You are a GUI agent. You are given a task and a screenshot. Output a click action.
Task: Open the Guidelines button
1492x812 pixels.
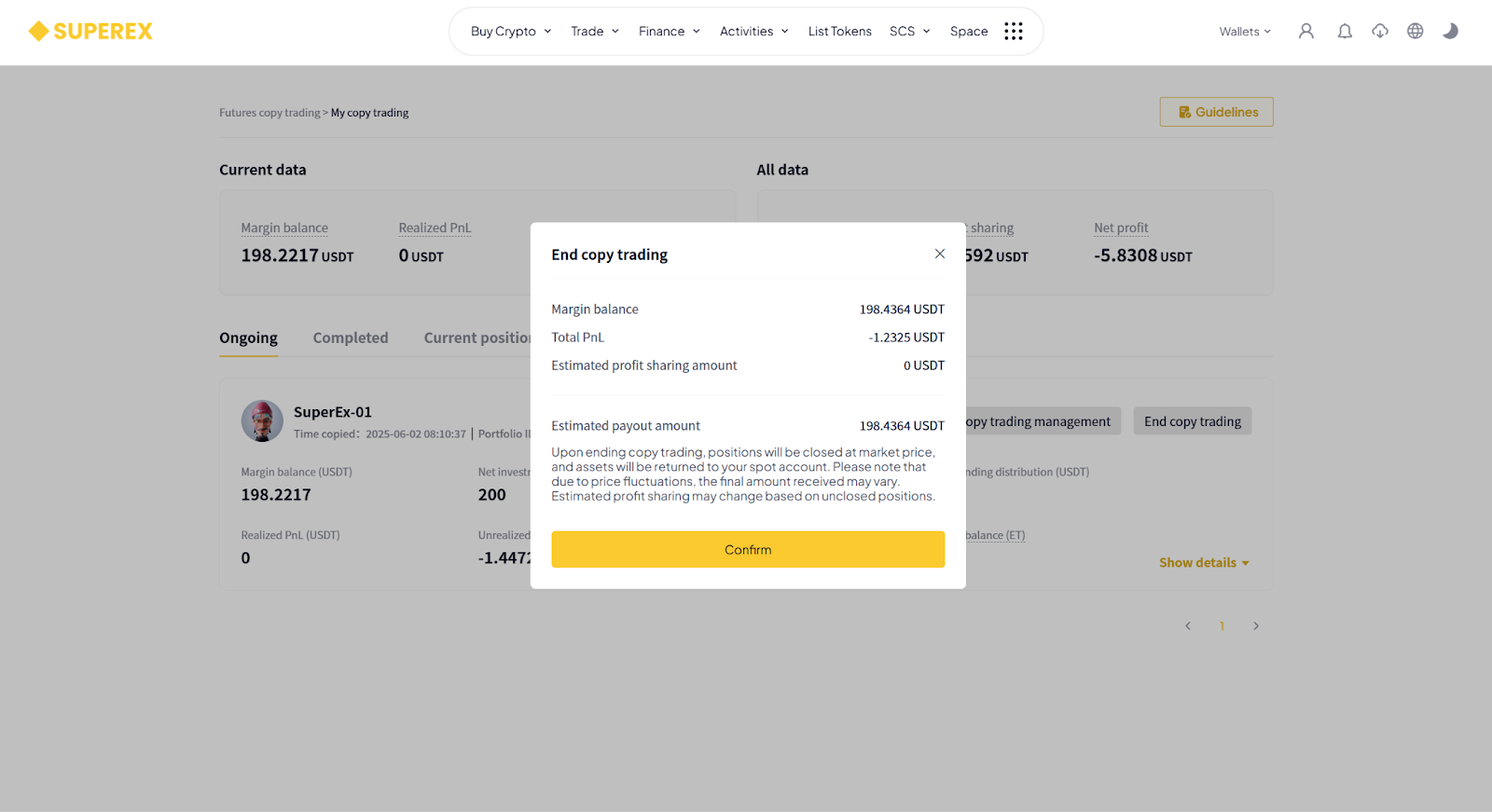(1217, 112)
